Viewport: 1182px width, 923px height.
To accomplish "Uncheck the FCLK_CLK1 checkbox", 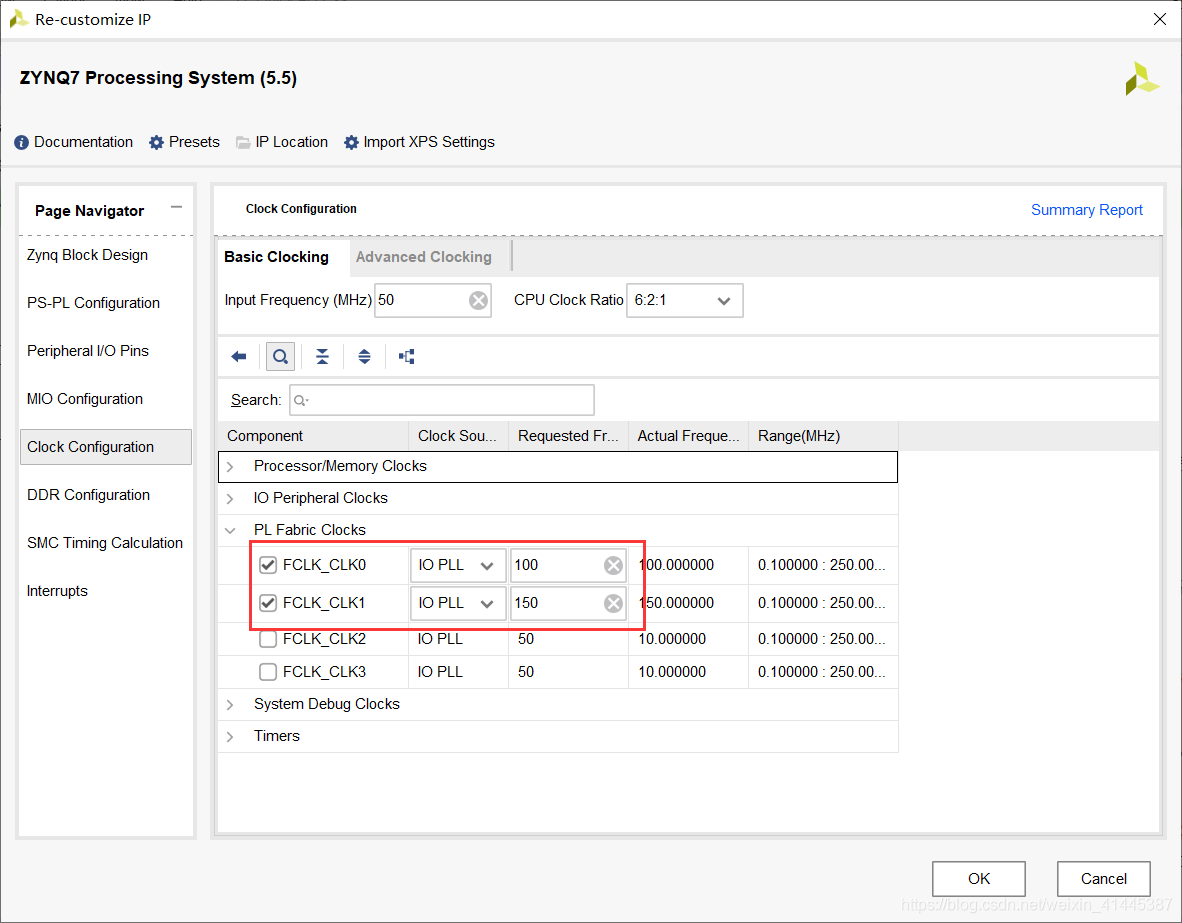I will pos(268,603).
